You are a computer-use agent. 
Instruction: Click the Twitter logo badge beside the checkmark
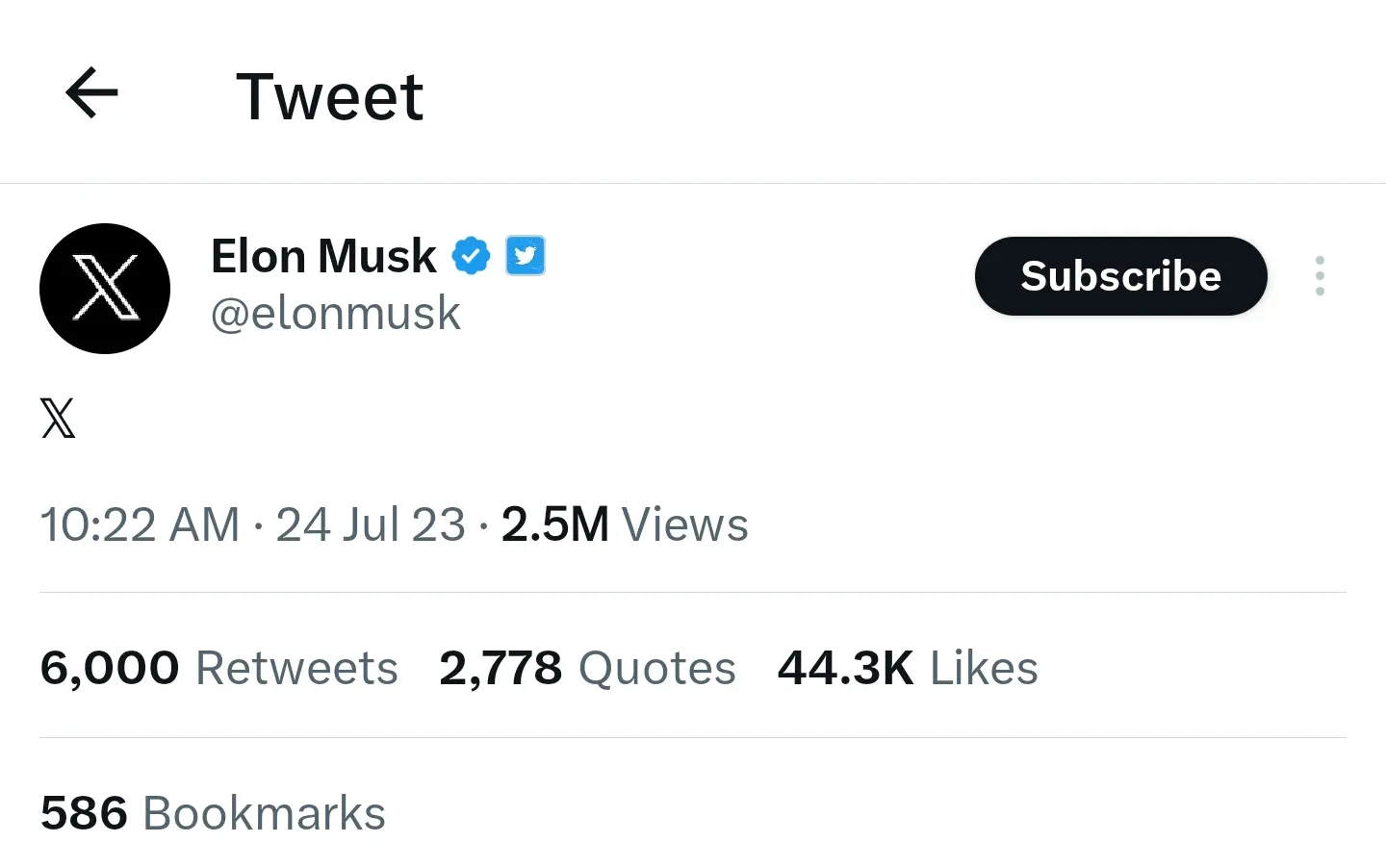[525, 255]
